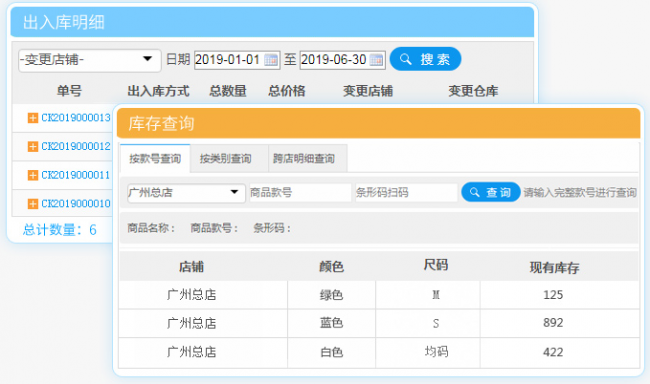The width and height of the screenshot is (650, 384).
Task: Click the 现有库存 column header
Action: coord(555,267)
